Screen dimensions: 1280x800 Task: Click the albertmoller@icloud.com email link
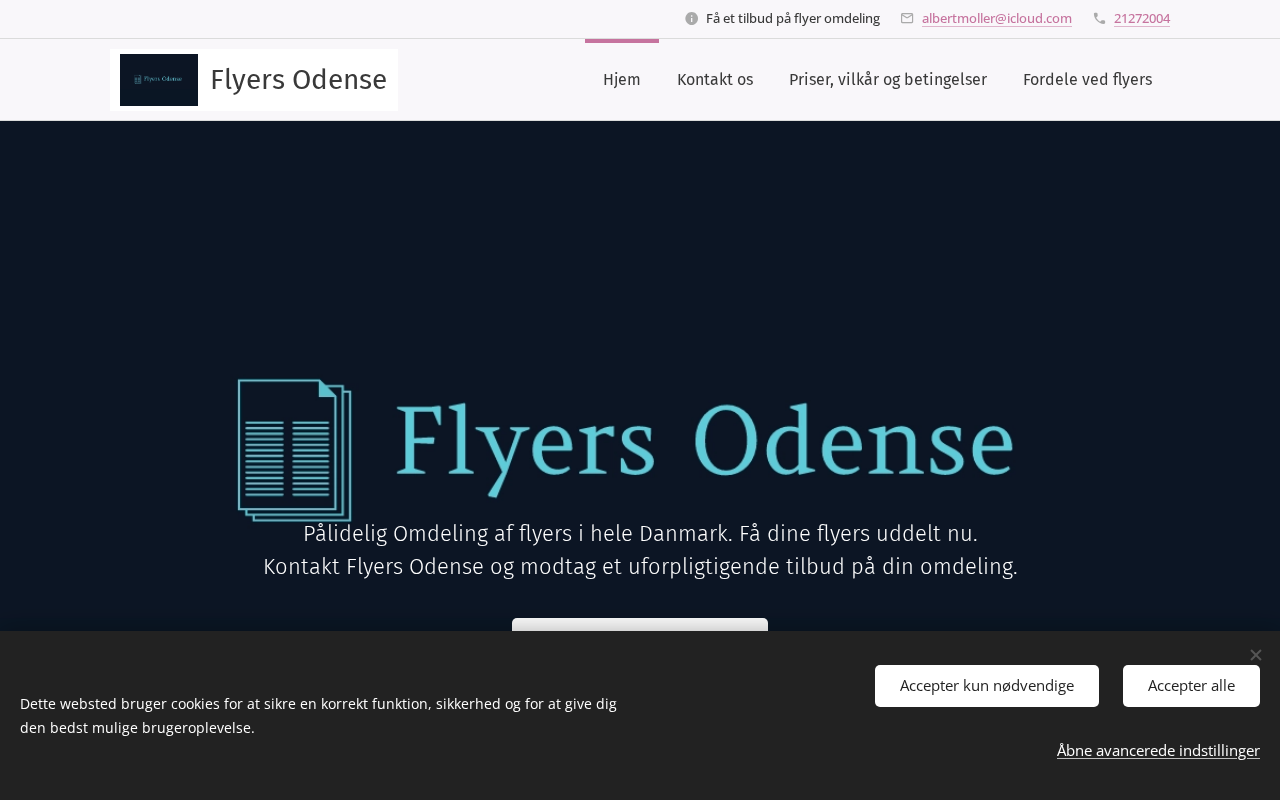tap(996, 19)
